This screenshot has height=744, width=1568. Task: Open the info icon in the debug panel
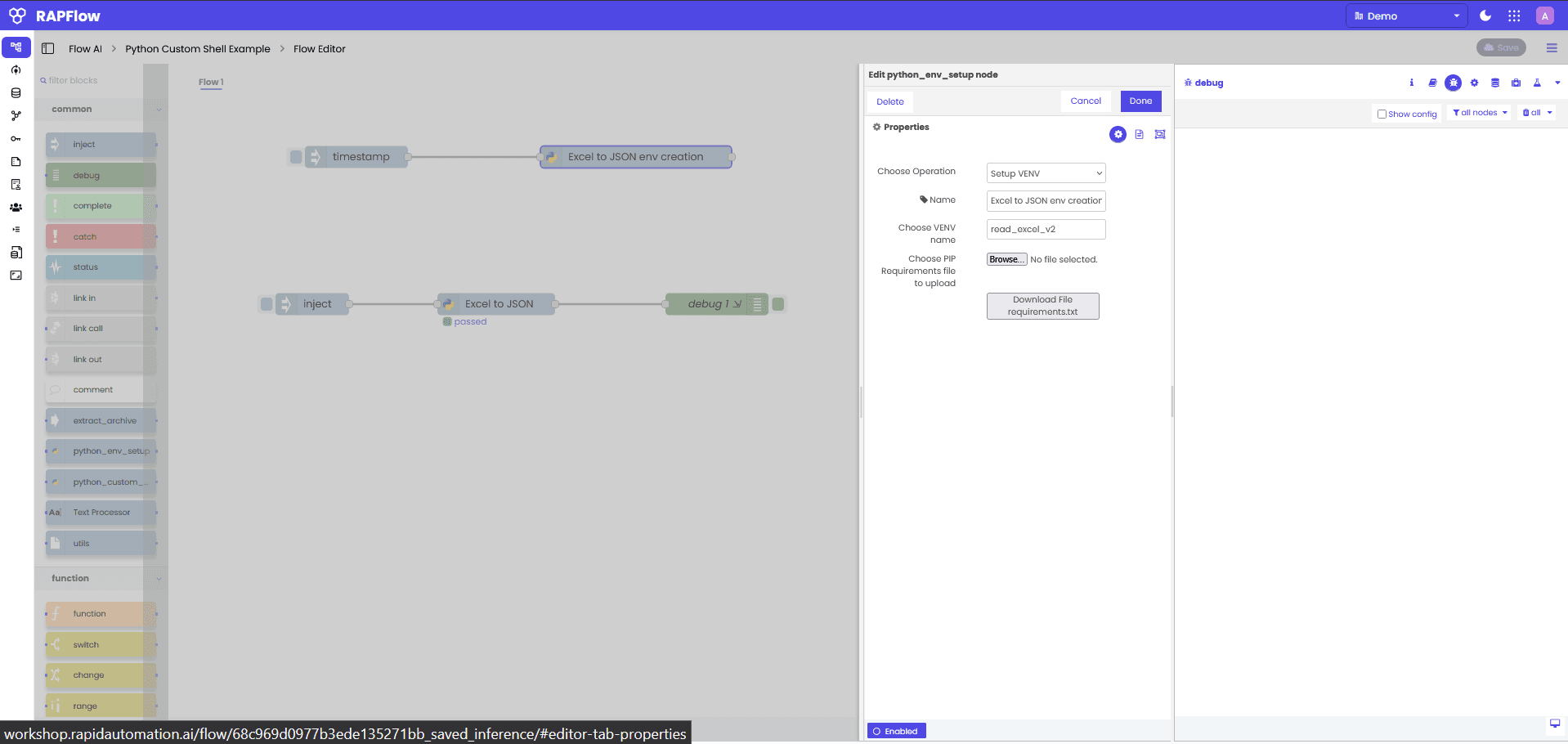(1412, 83)
